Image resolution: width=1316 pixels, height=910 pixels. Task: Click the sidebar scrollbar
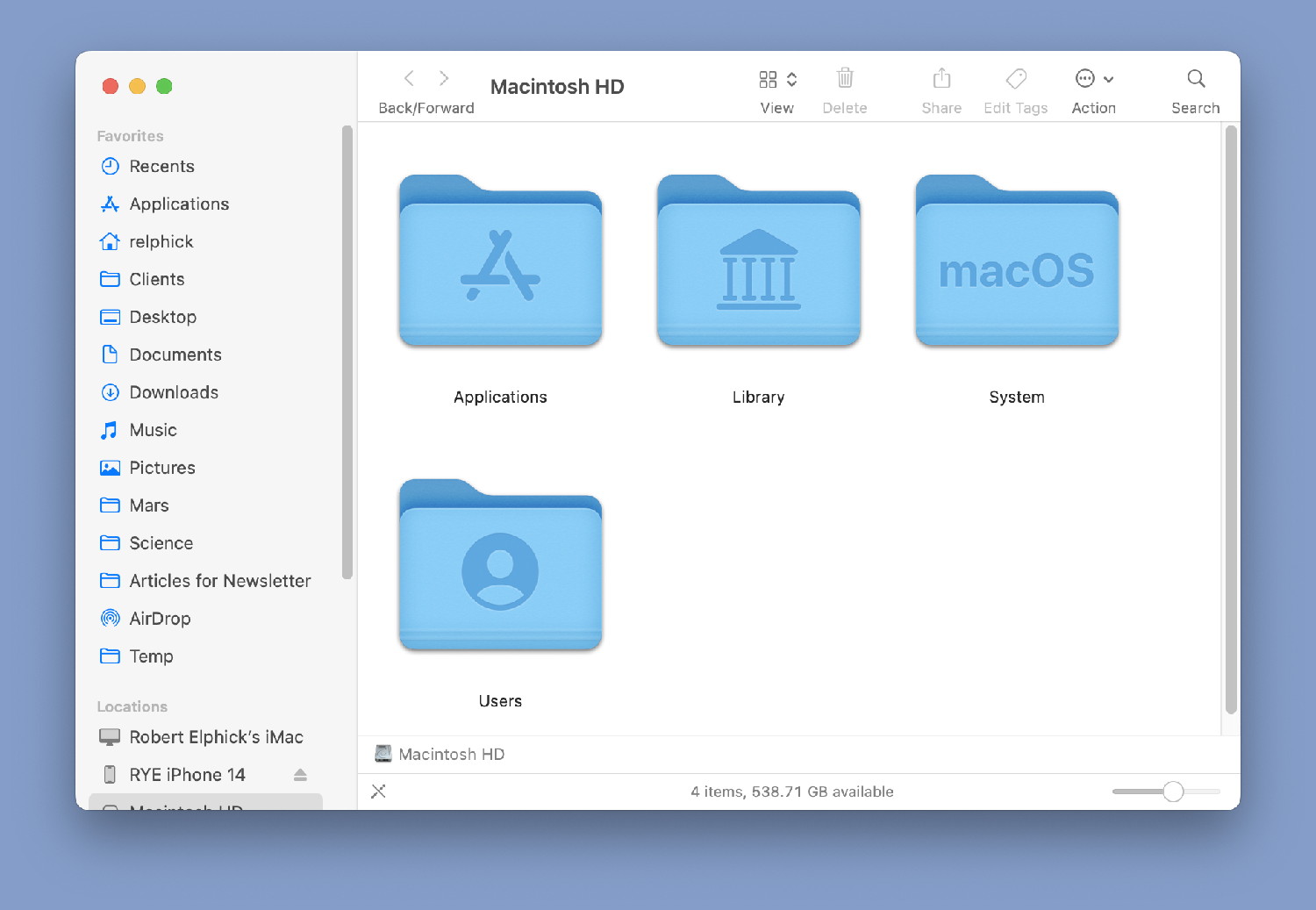347,353
